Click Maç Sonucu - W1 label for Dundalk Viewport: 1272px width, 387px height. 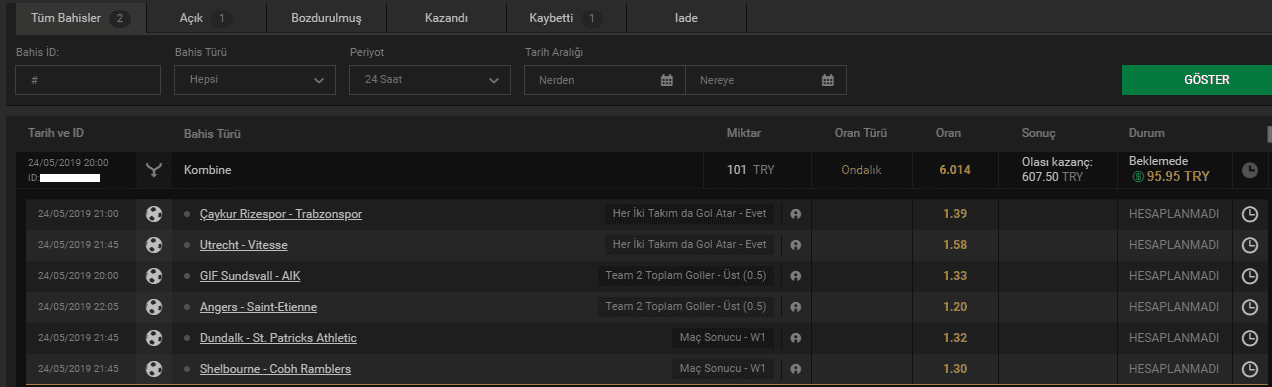pyautogui.click(x=724, y=338)
